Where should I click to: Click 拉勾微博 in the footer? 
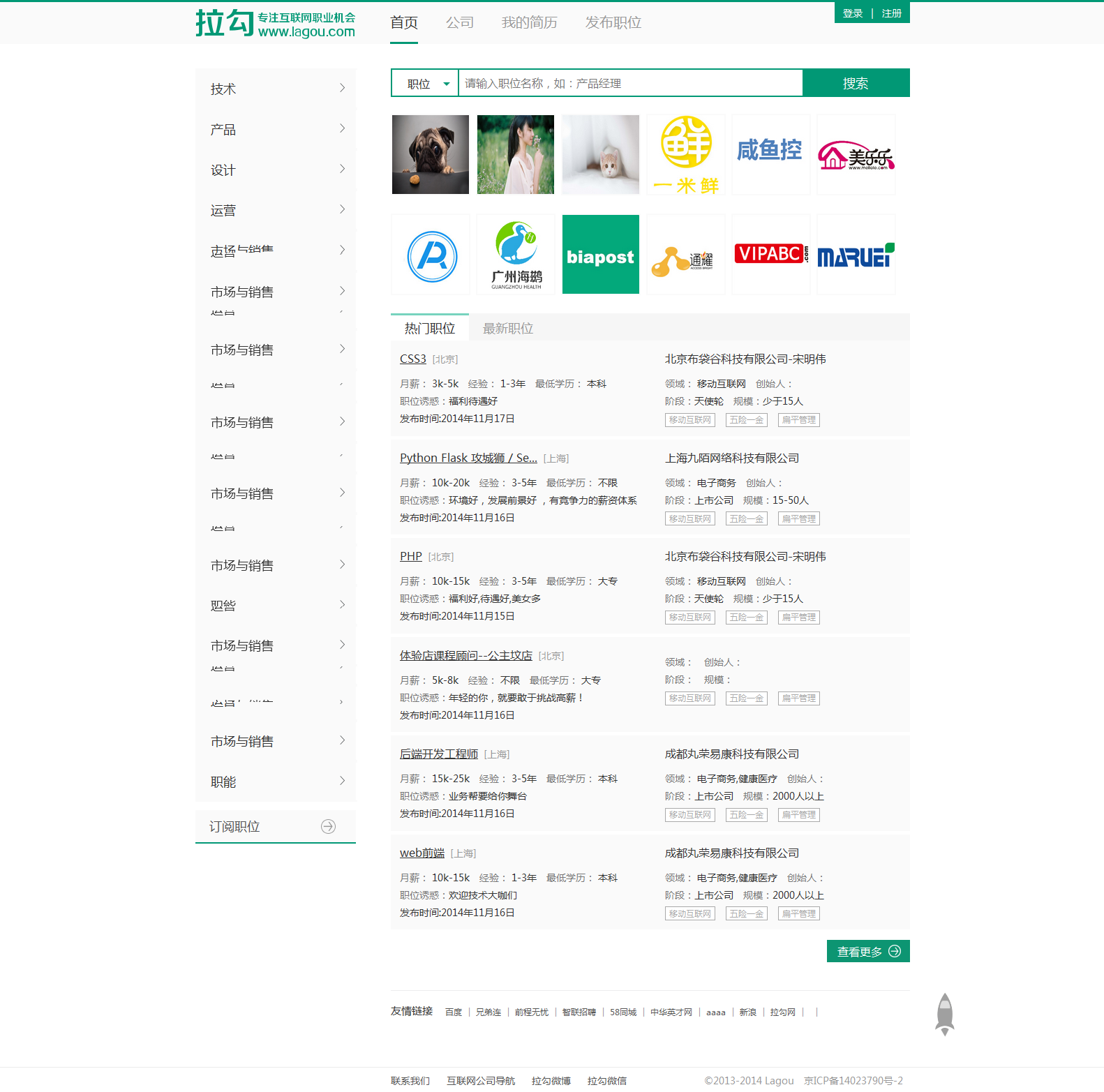click(551, 1080)
